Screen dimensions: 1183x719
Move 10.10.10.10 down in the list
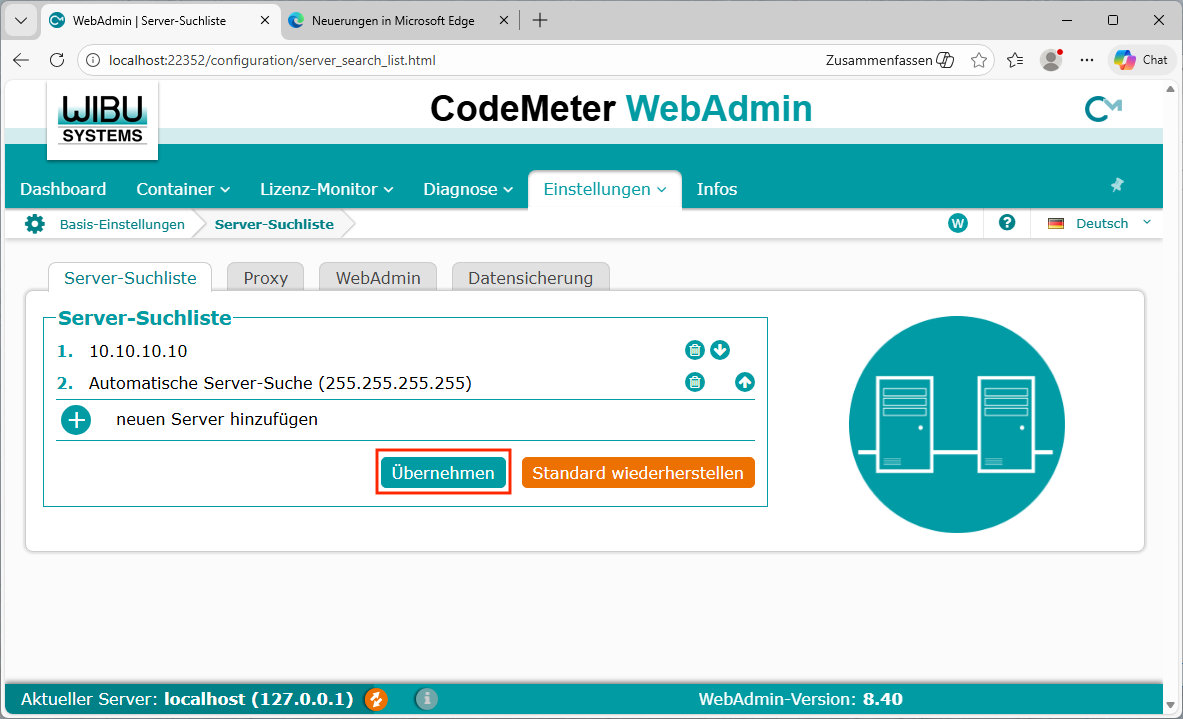click(720, 350)
